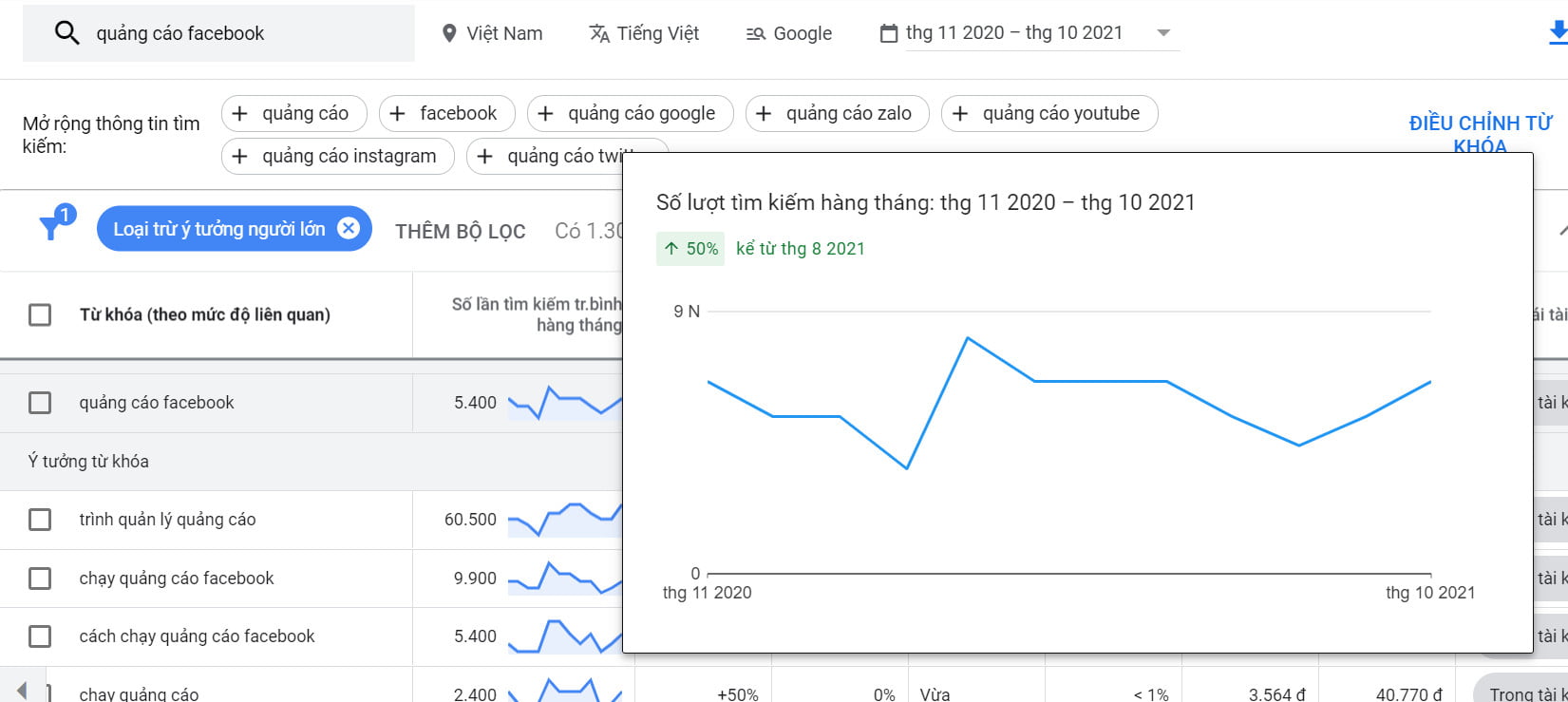Click the 'Ý tưởng từ khóa' section label

pyautogui.click(x=88, y=462)
